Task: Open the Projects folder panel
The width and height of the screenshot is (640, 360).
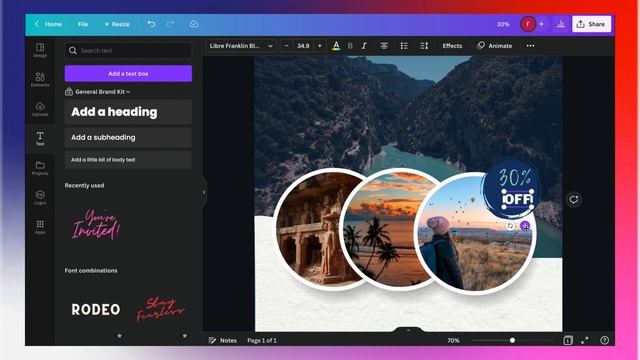Action: tap(40, 168)
